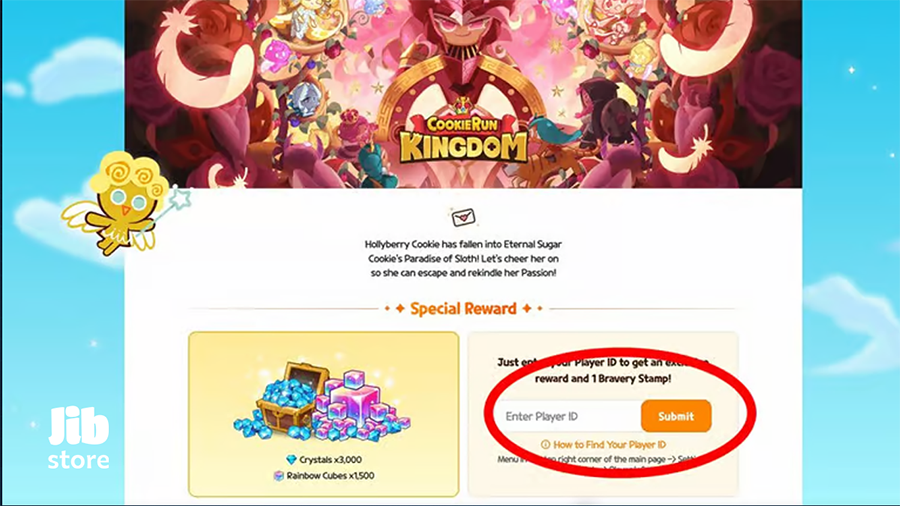
Task: Click the orange diamond left of Special Reward
Action: (x=399, y=309)
